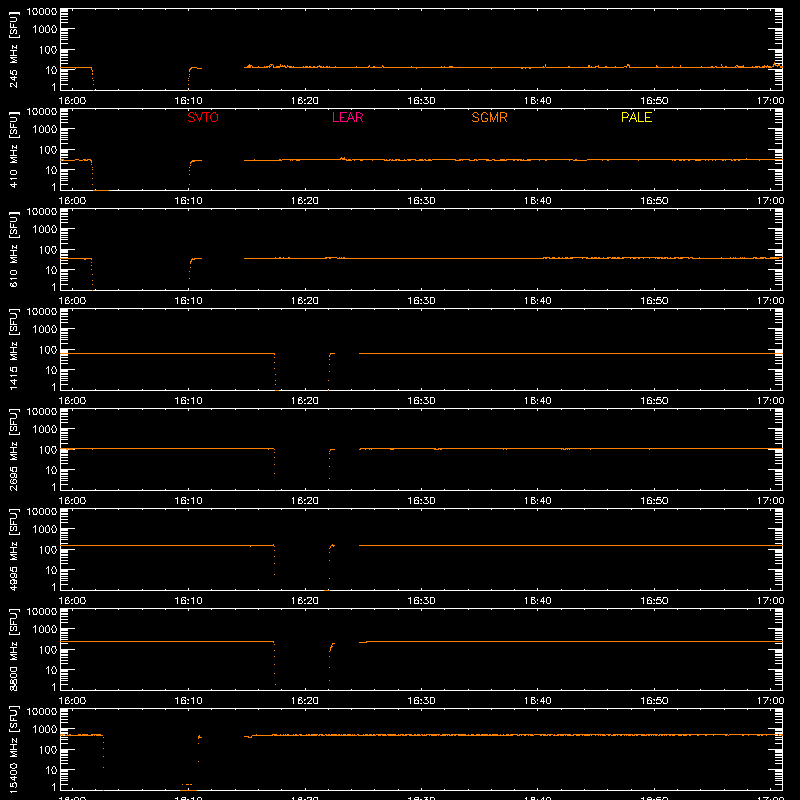Viewport: 800px width, 800px height.
Task: Click the pink LEAR station label
Action: point(347,117)
